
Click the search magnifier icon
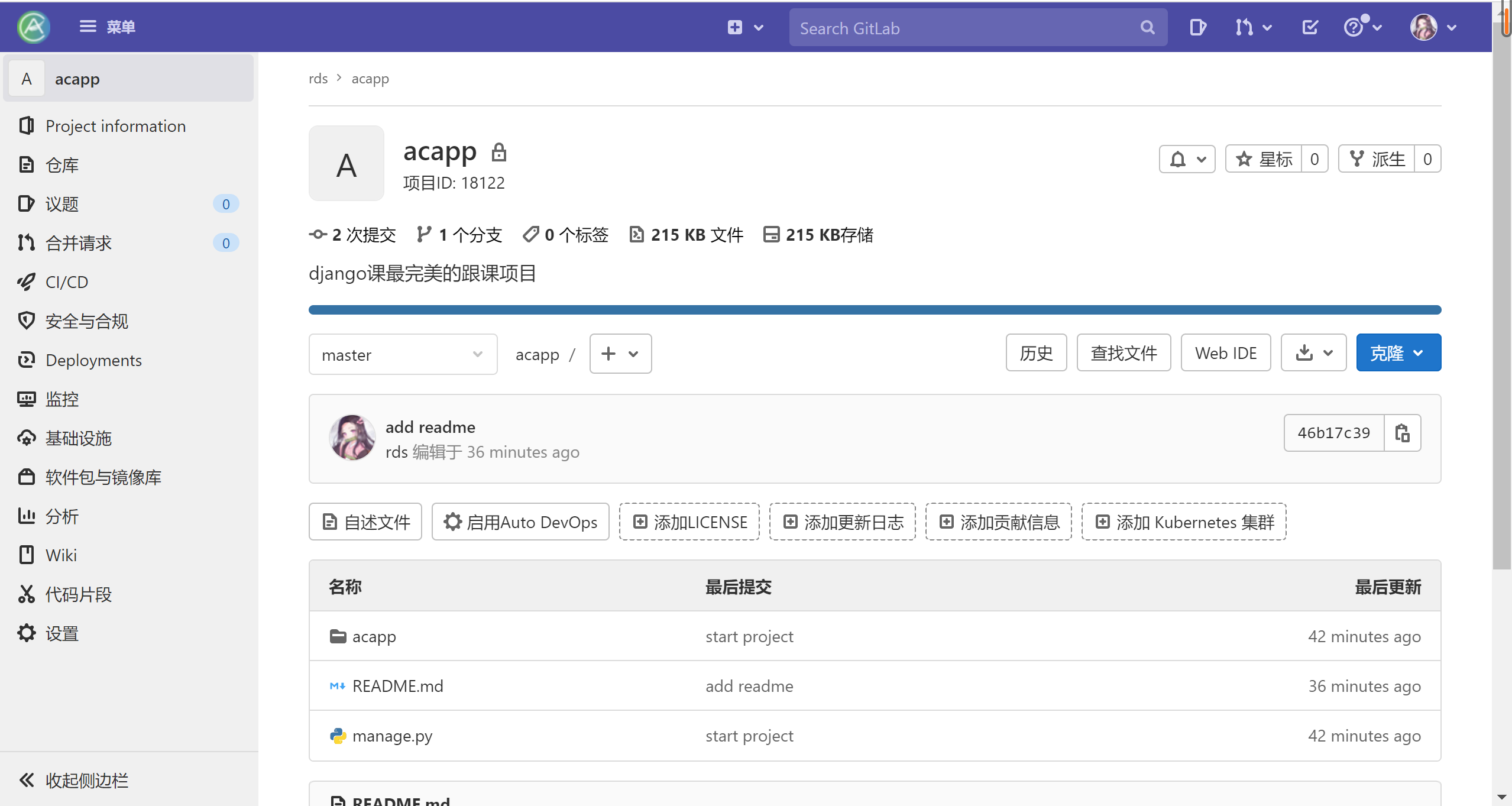coord(1147,28)
